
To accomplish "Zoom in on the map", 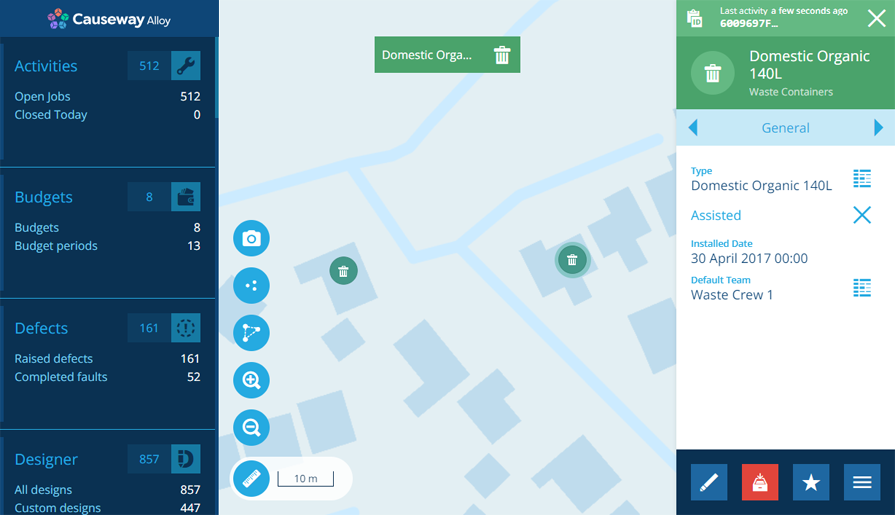I will click(x=251, y=380).
